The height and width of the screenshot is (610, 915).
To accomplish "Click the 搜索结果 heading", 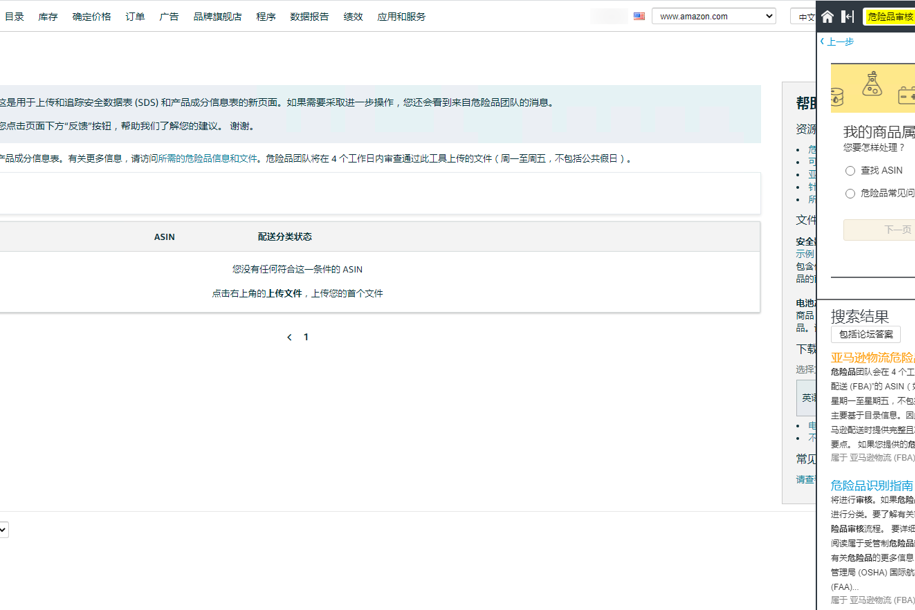I will 860,316.
